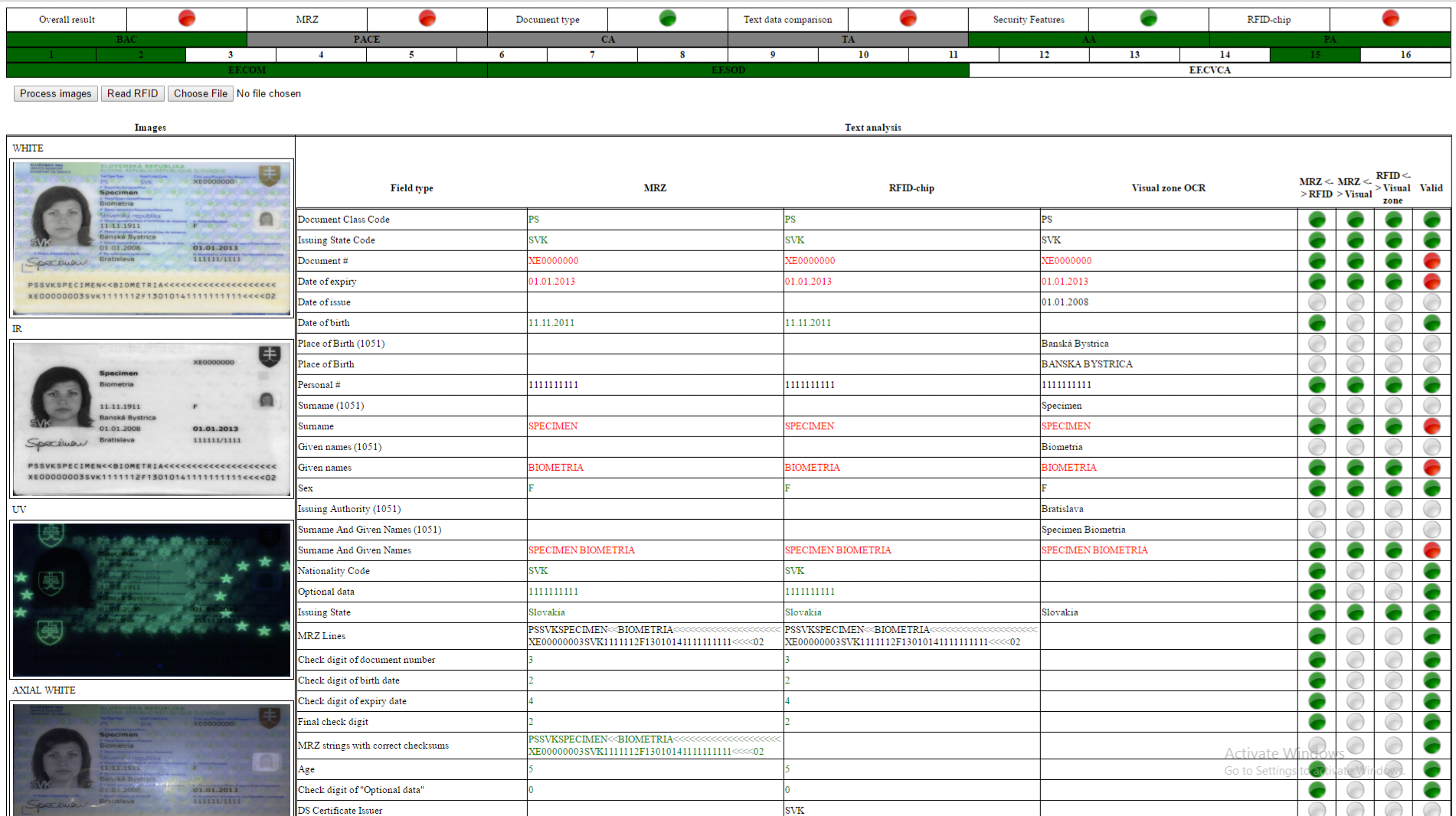The width and height of the screenshot is (1456, 816).
Task: Click the red MRZ status indicator
Action: (x=425, y=19)
